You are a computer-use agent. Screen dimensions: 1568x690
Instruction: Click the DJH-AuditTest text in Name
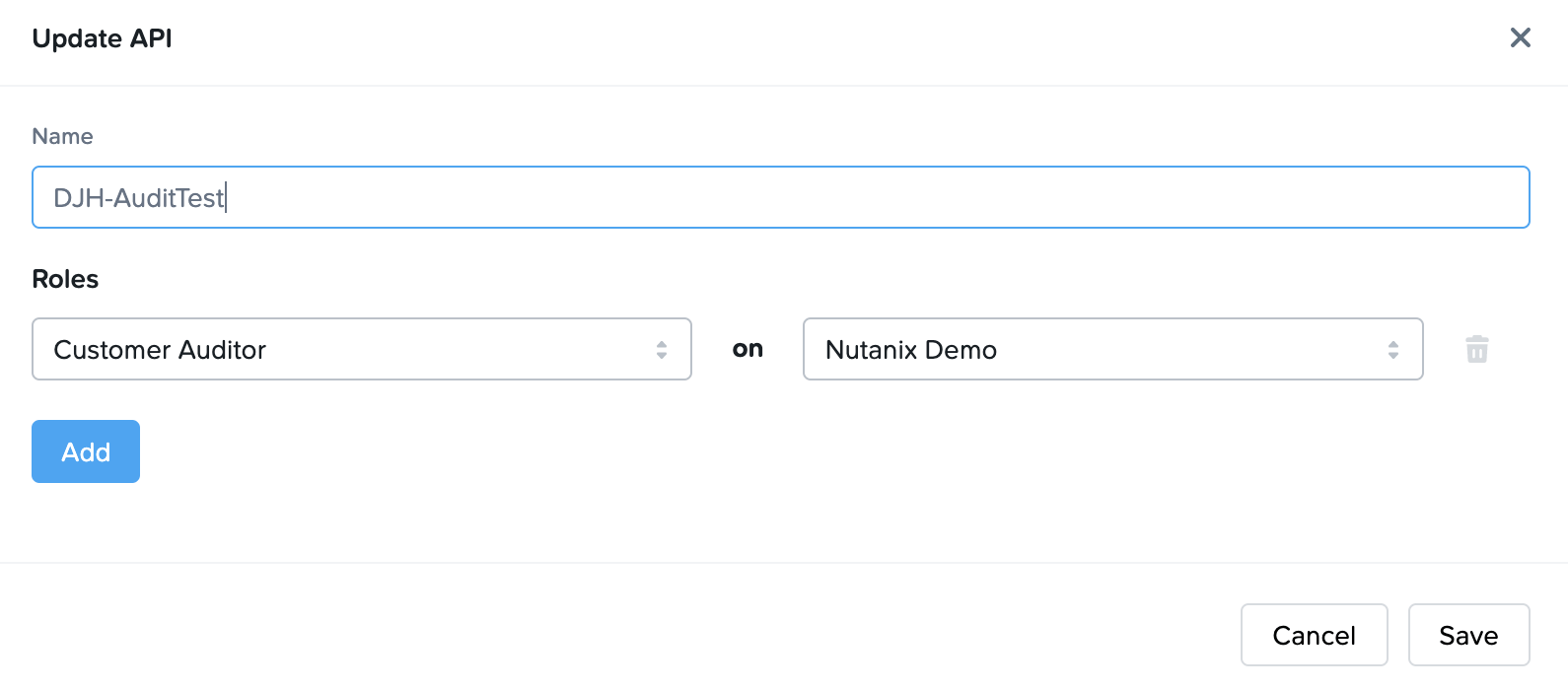[138, 198]
